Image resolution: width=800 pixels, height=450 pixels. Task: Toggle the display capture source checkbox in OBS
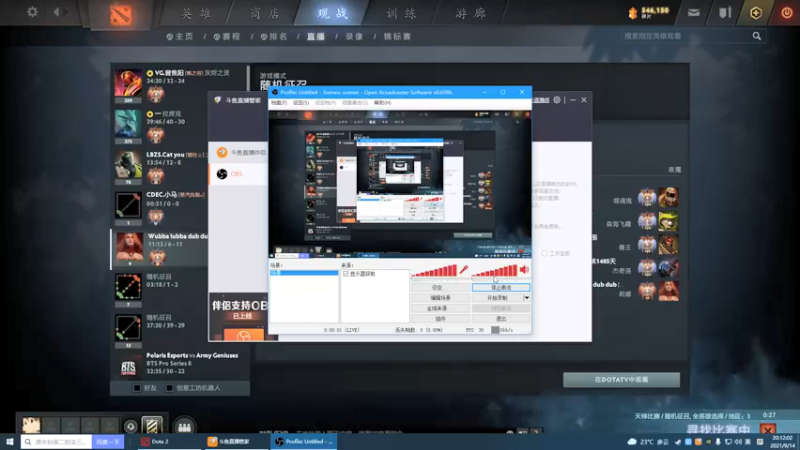point(346,274)
